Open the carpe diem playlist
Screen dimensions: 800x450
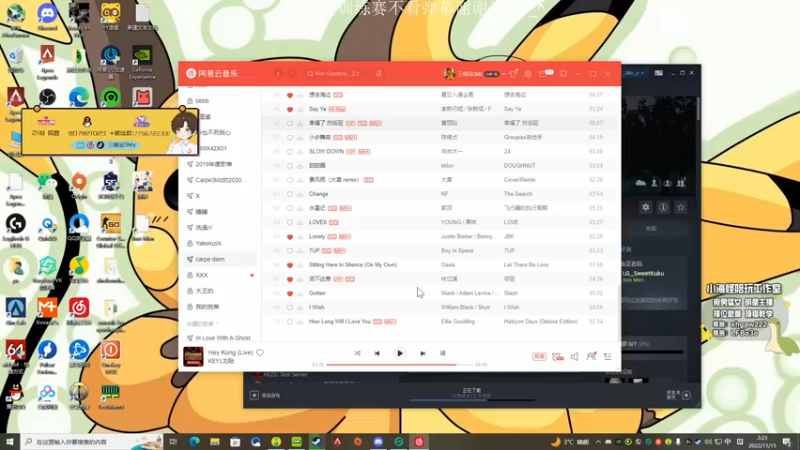tap(220, 259)
